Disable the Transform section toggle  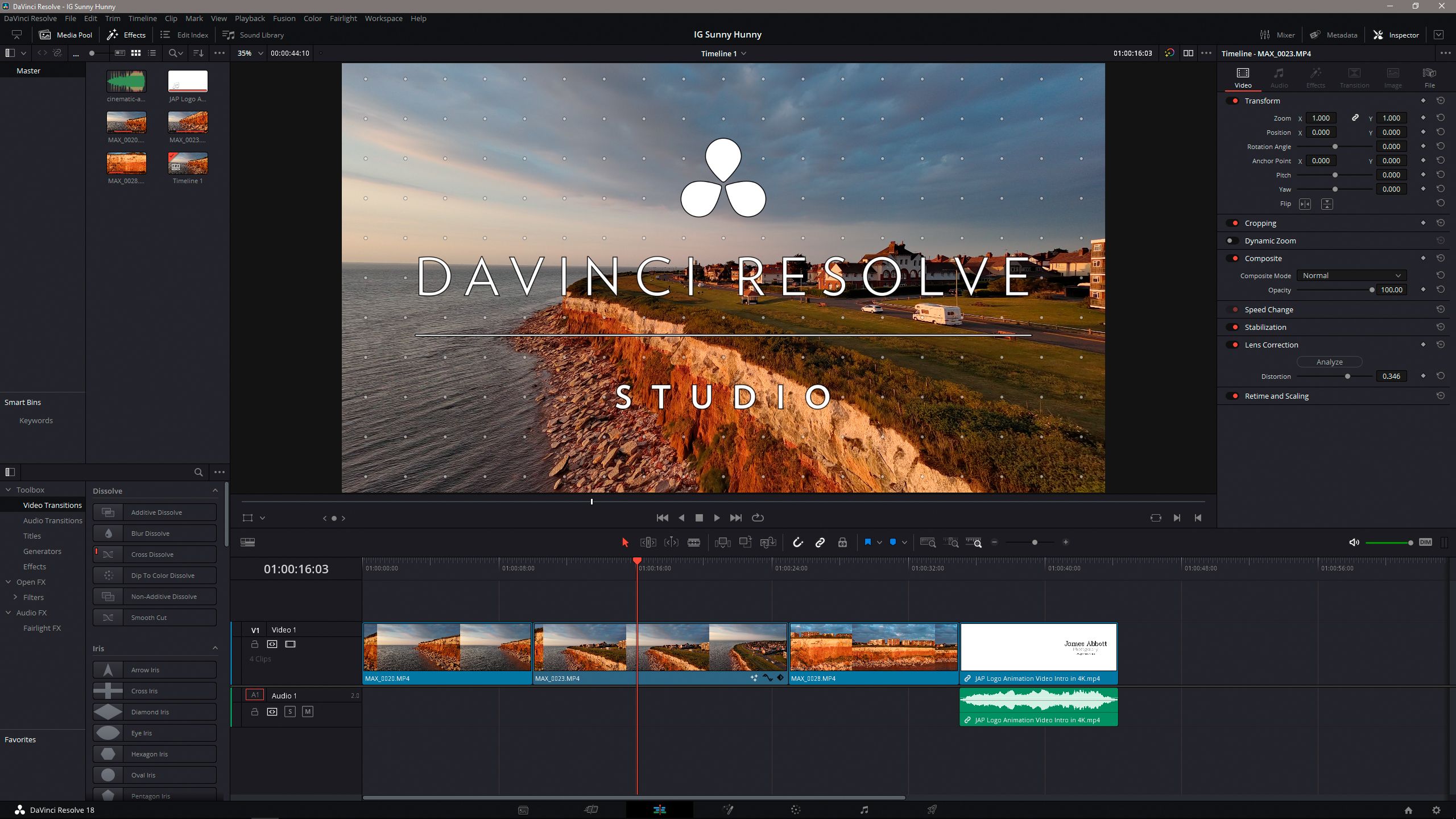1232,101
